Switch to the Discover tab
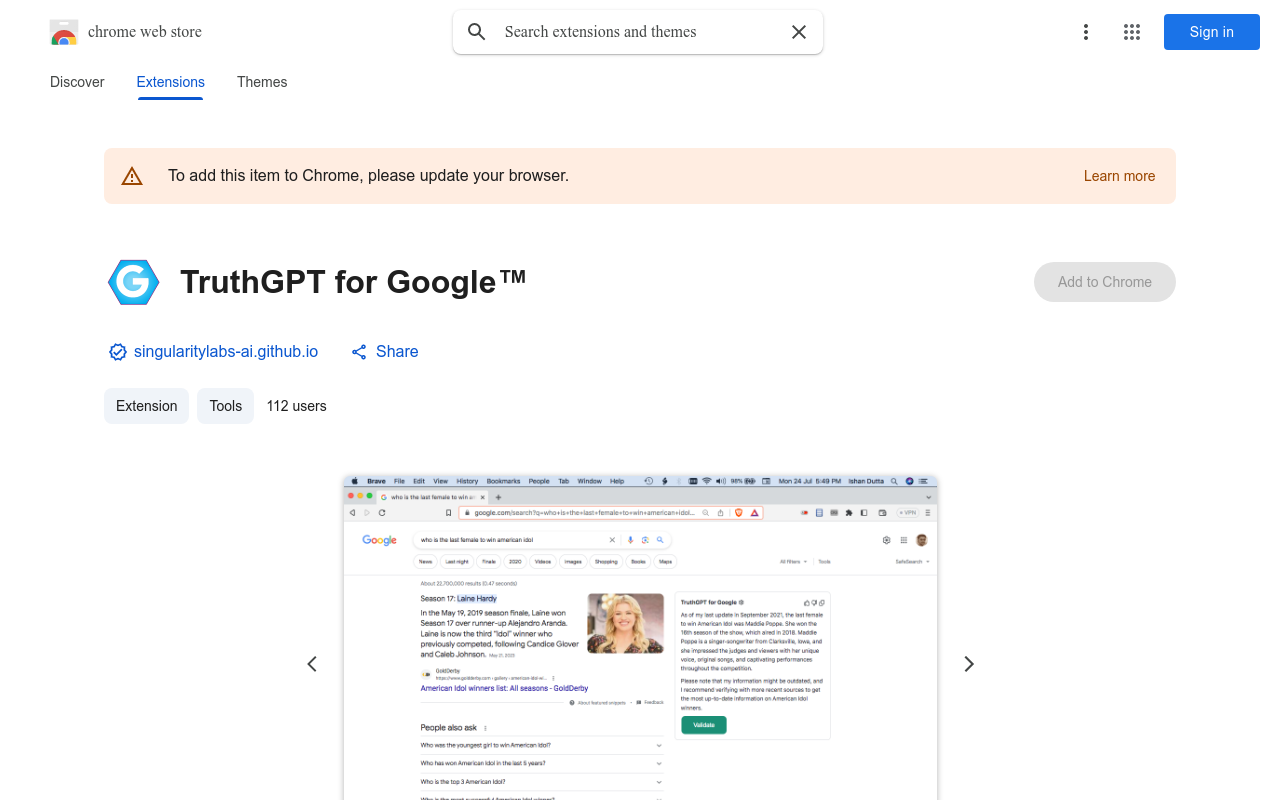 77,82
